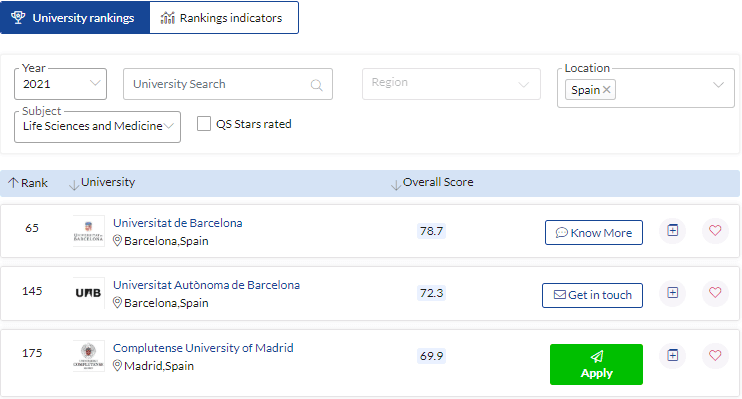Add Universitat de Barcelona to compare list
742x399 pixels.
click(672, 231)
